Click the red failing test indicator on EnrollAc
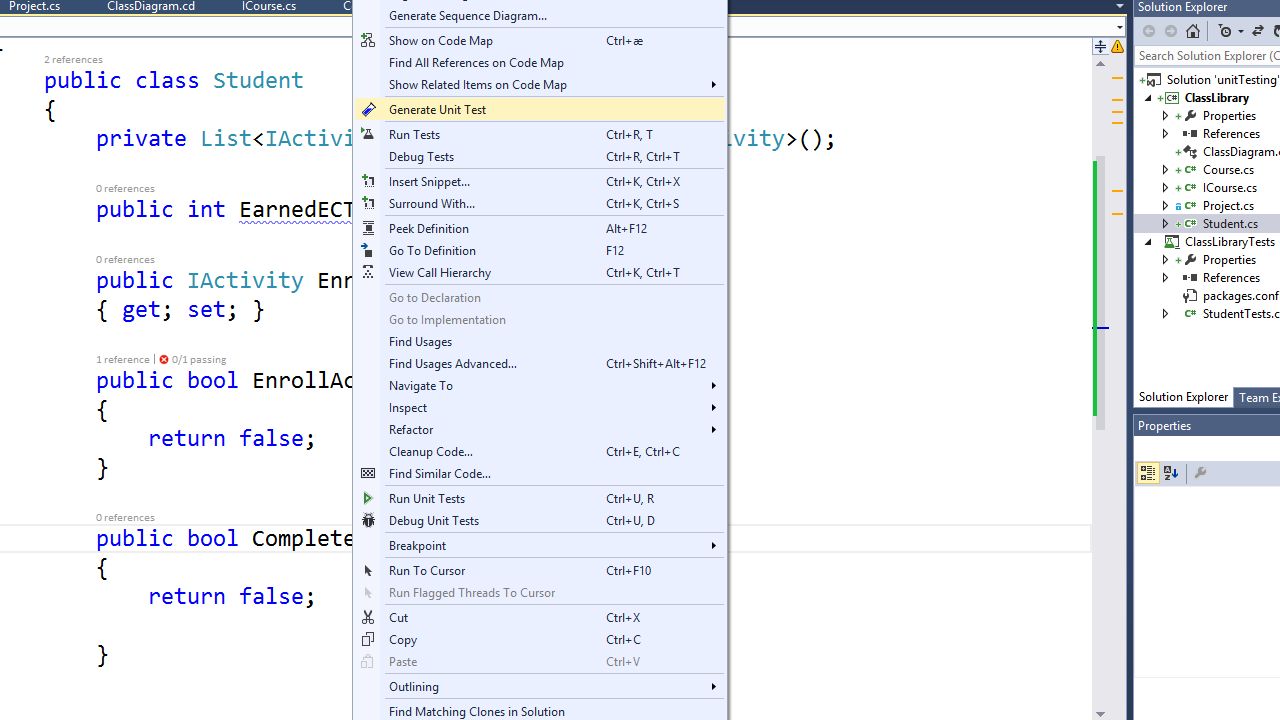This screenshot has width=1280, height=720. coord(164,360)
